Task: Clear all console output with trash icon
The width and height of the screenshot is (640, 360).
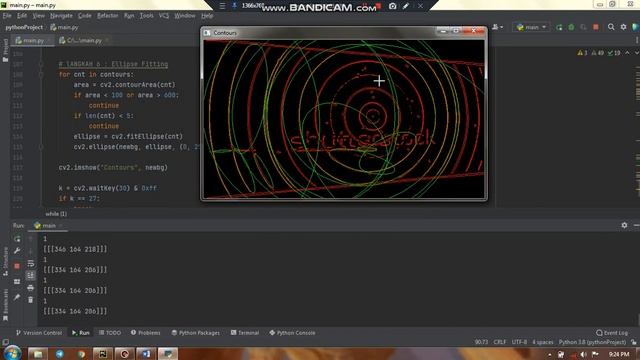Action: [x=31, y=300]
